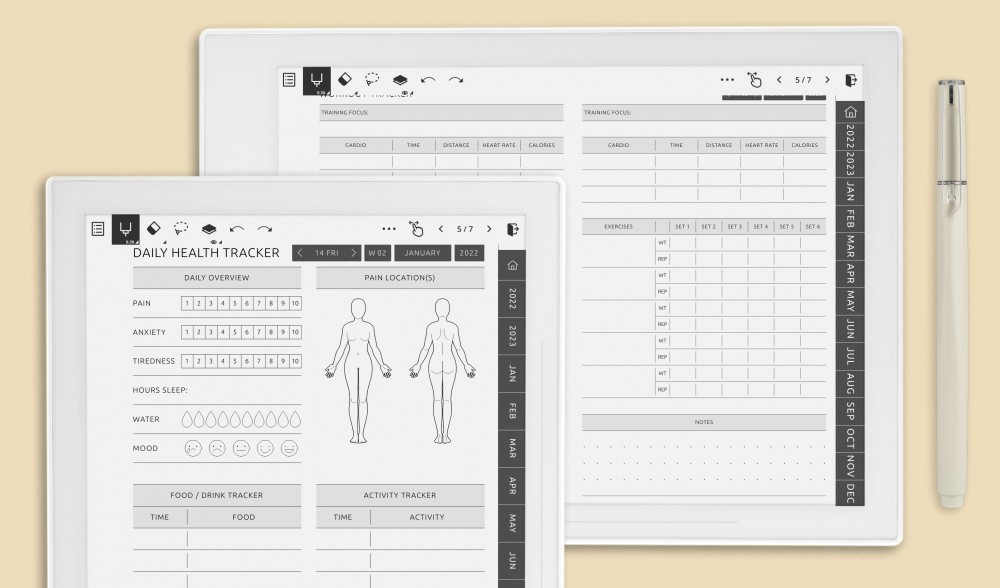Click the 2022 year link in header
Viewport: 1000px width, 588px height.
click(x=469, y=253)
